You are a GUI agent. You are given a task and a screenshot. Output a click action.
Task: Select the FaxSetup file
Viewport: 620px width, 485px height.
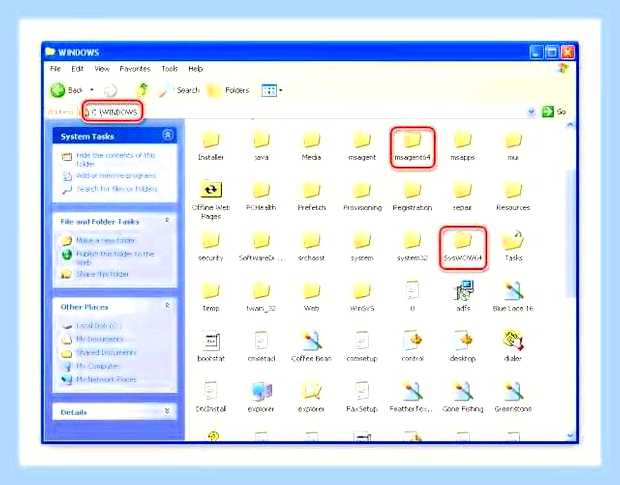[362, 397]
